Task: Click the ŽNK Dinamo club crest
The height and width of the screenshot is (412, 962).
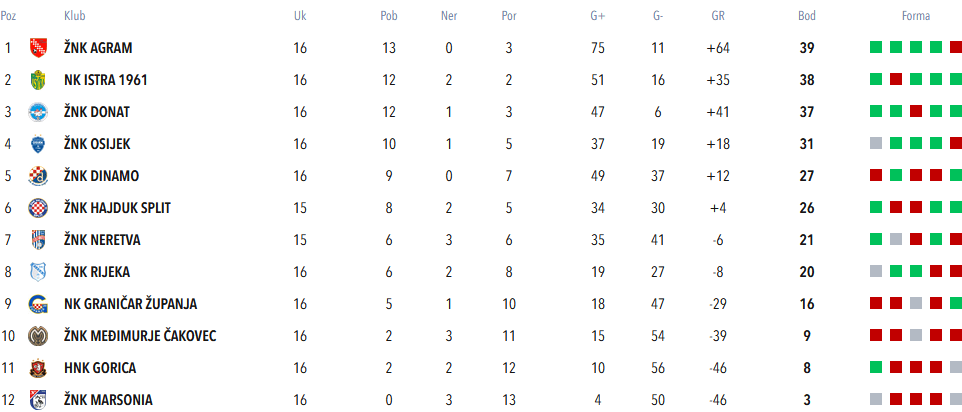Action: point(38,176)
